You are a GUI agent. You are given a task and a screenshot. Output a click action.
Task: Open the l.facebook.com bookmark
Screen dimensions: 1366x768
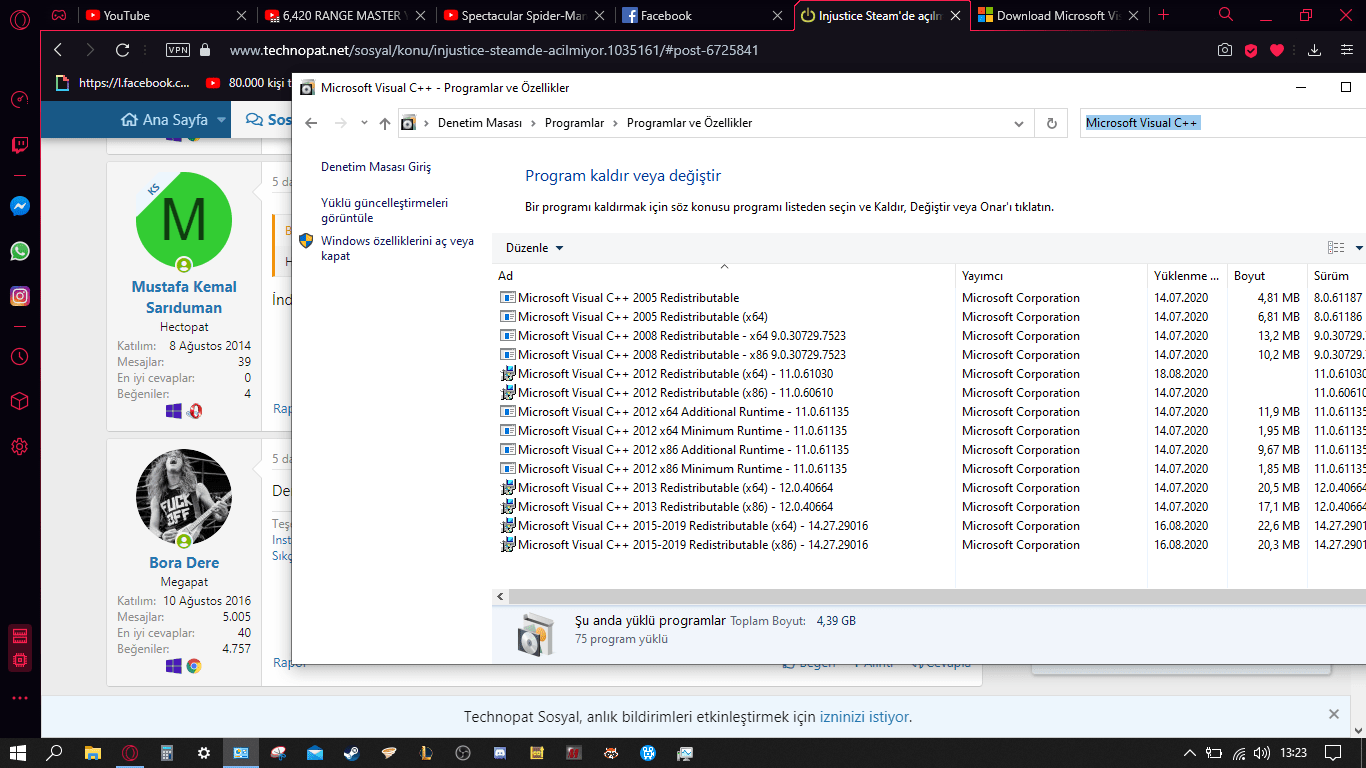pos(122,83)
